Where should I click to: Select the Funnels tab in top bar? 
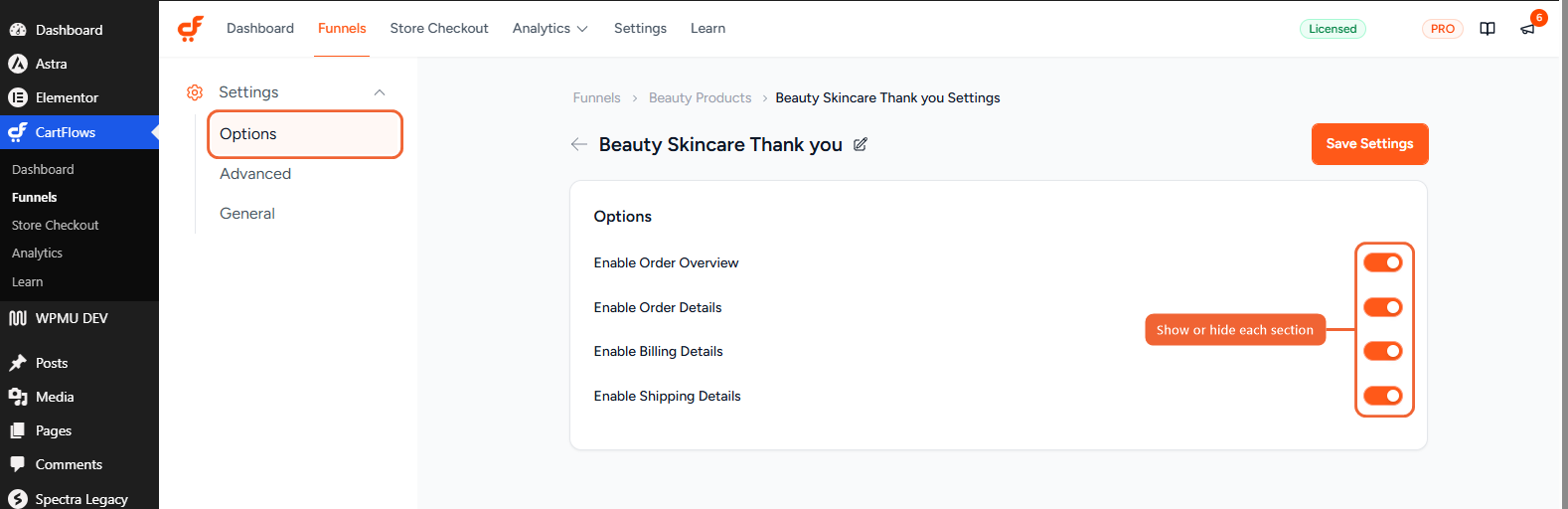(x=342, y=29)
